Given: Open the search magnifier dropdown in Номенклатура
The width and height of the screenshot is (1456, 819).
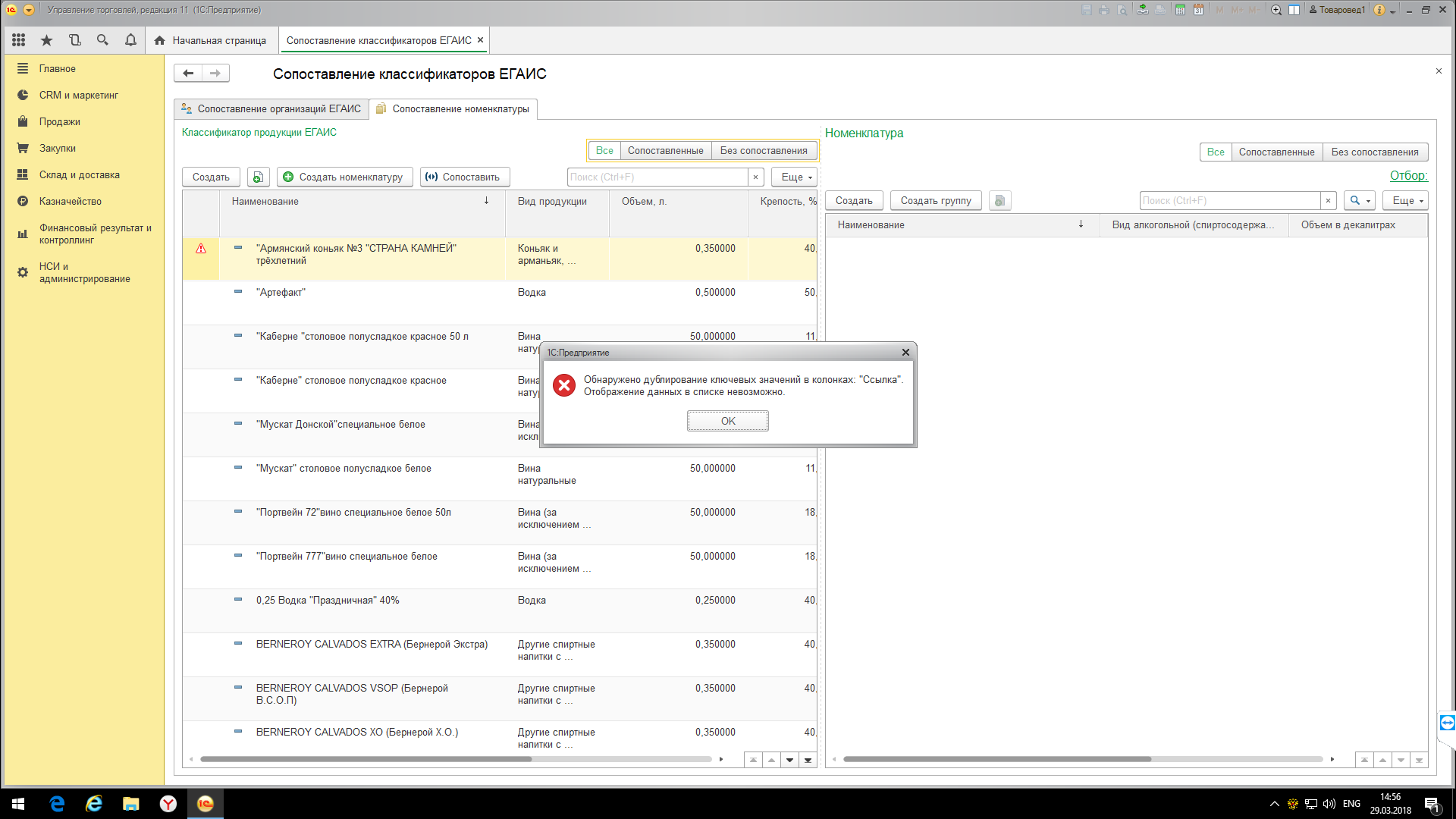Looking at the screenshot, I should pyautogui.click(x=1360, y=201).
